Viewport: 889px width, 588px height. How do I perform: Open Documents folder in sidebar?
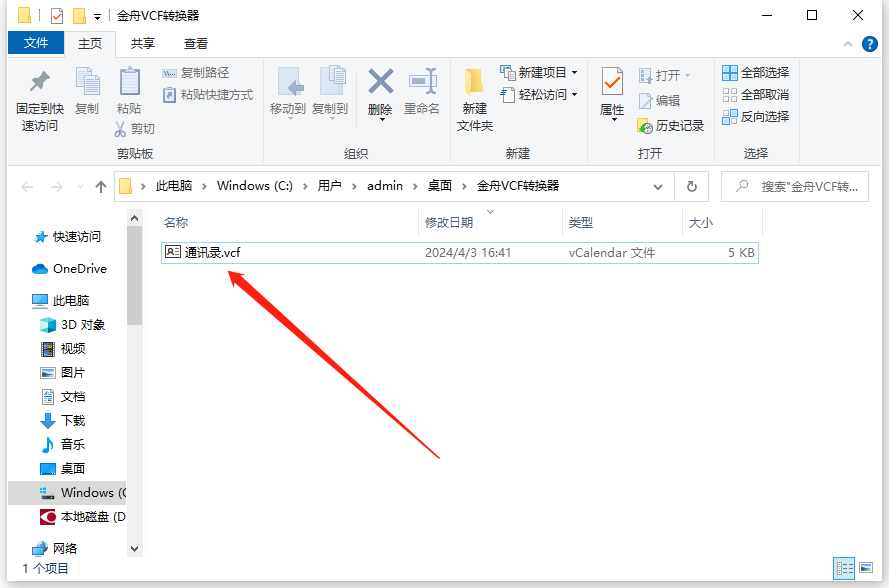click(63, 396)
